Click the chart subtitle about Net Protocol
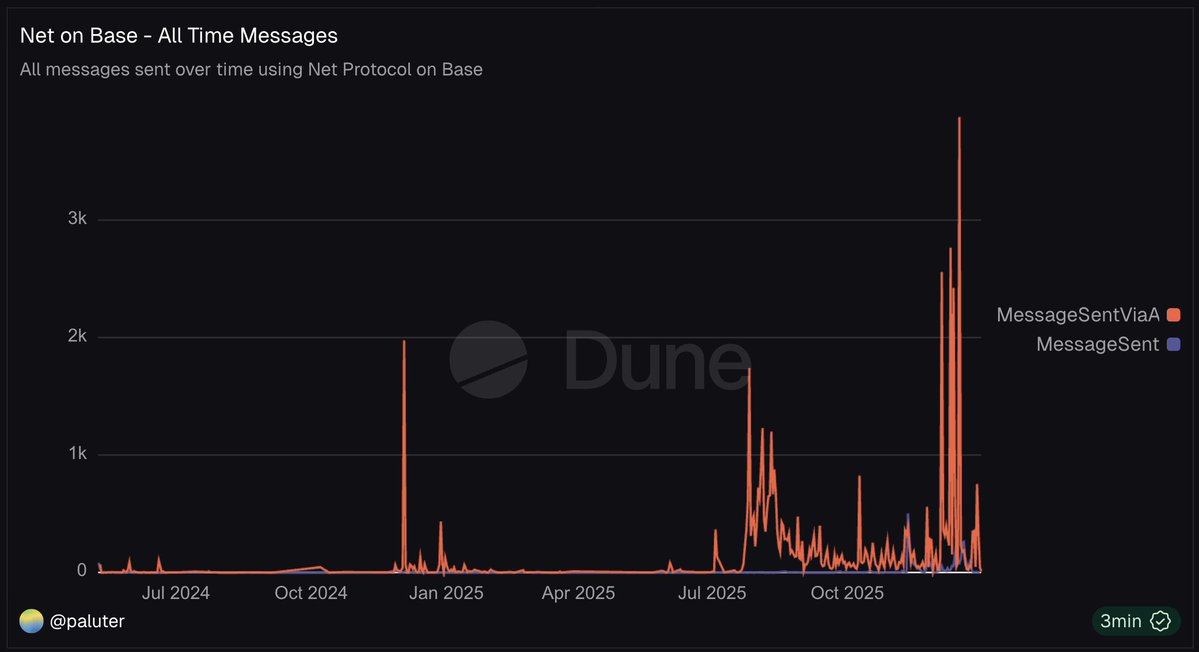Screen dimensions: 1199x652 [x=252, y=70]
